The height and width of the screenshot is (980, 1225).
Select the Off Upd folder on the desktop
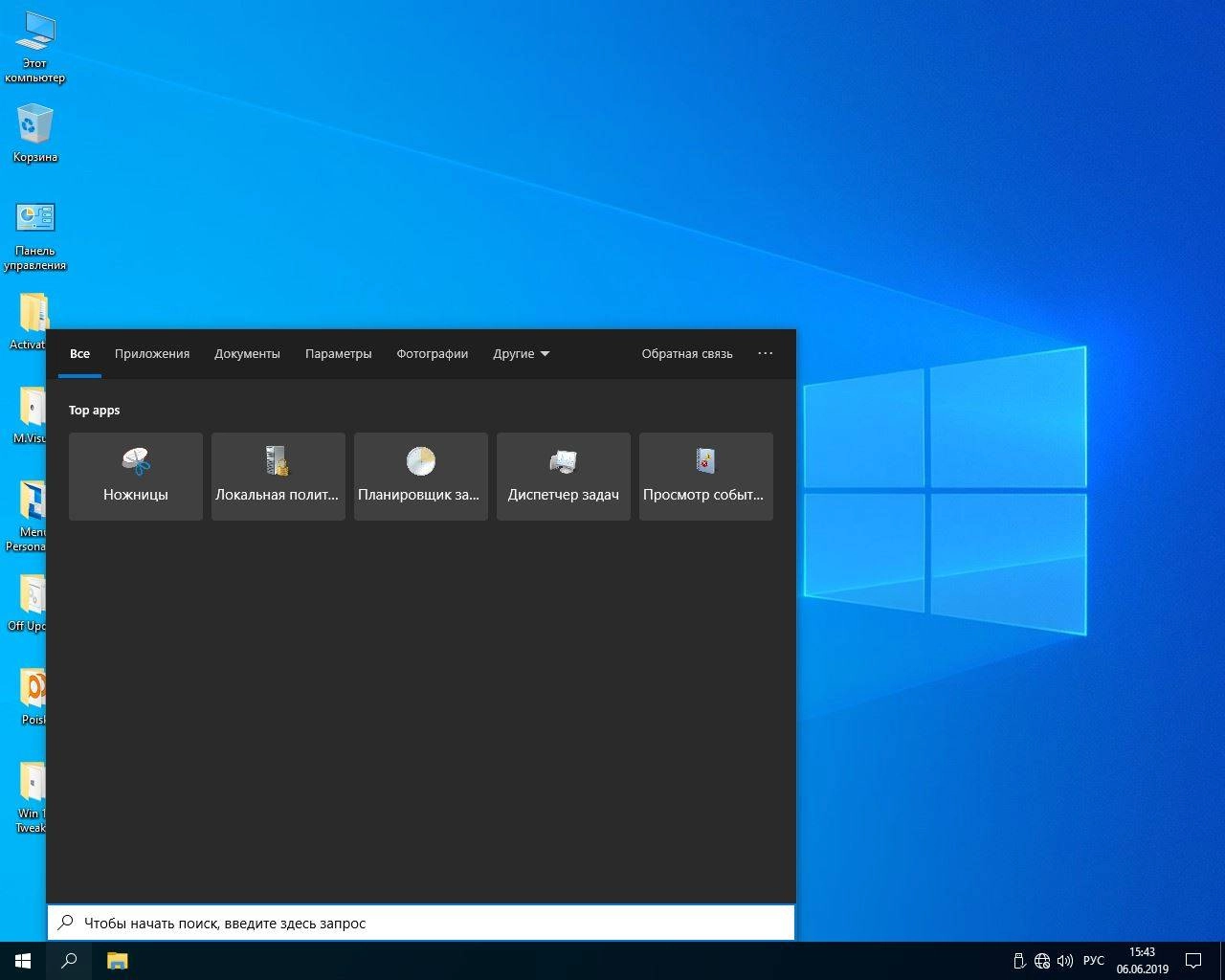coord(27,603)
